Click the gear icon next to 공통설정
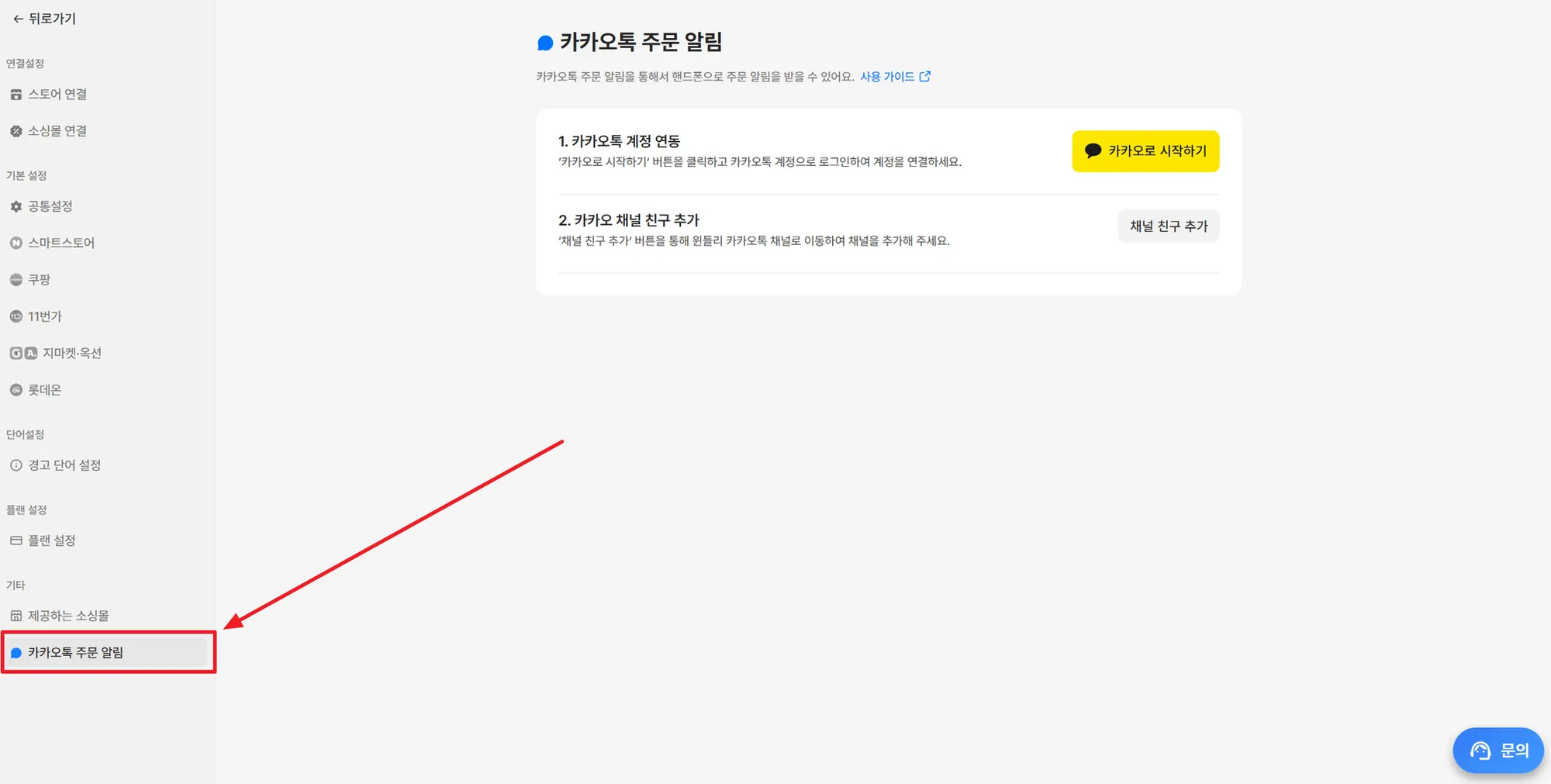The height and width of the screenshot is (784, 1551). [16, 205]
